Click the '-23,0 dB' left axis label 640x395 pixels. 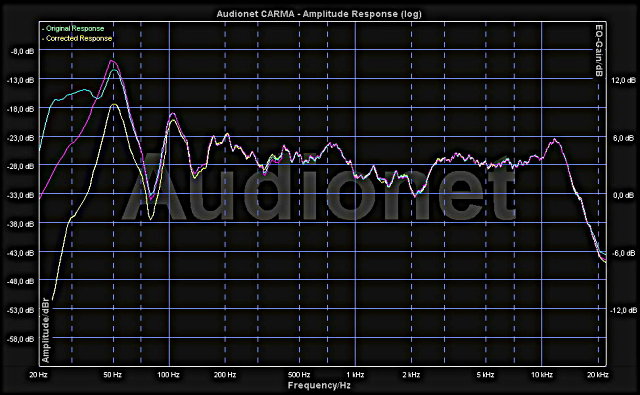tap(21, 138)
